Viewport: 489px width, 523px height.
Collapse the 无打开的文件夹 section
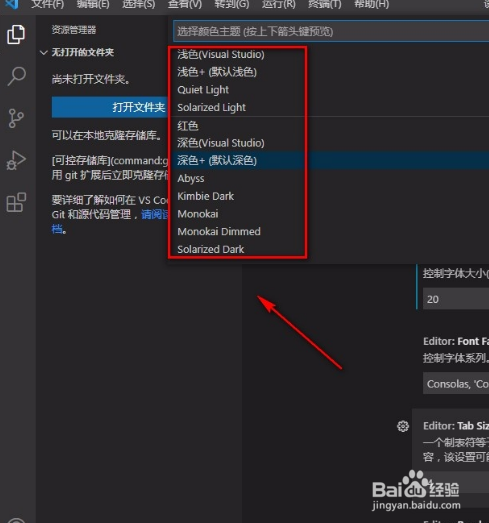[x=77, y=52]
